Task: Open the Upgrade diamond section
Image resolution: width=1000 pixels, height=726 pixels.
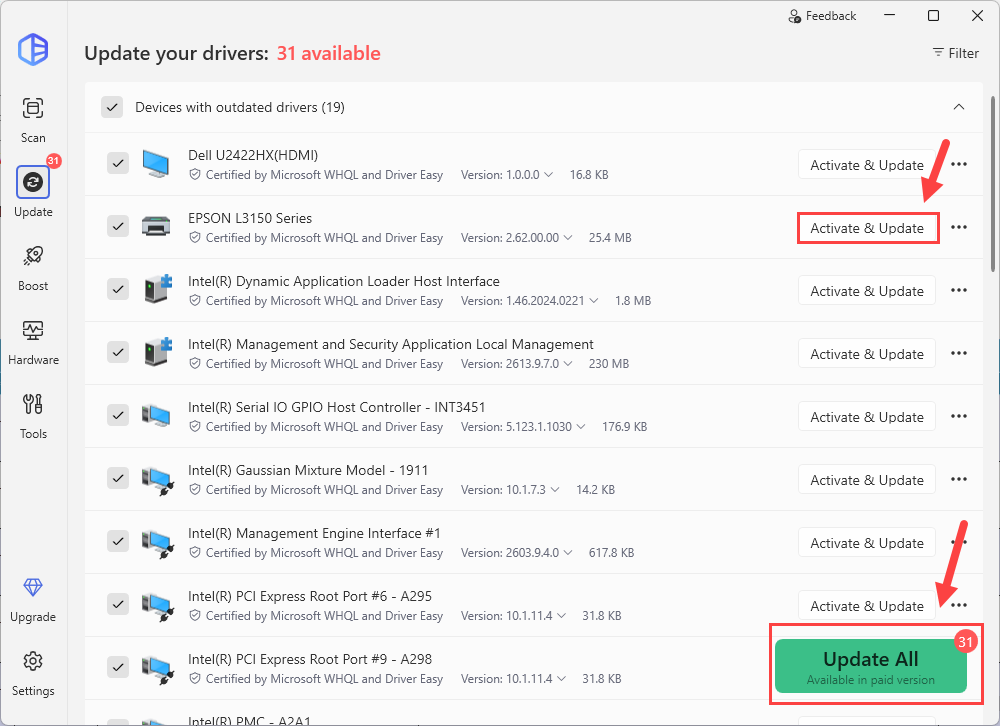Action: coord(33,600)
